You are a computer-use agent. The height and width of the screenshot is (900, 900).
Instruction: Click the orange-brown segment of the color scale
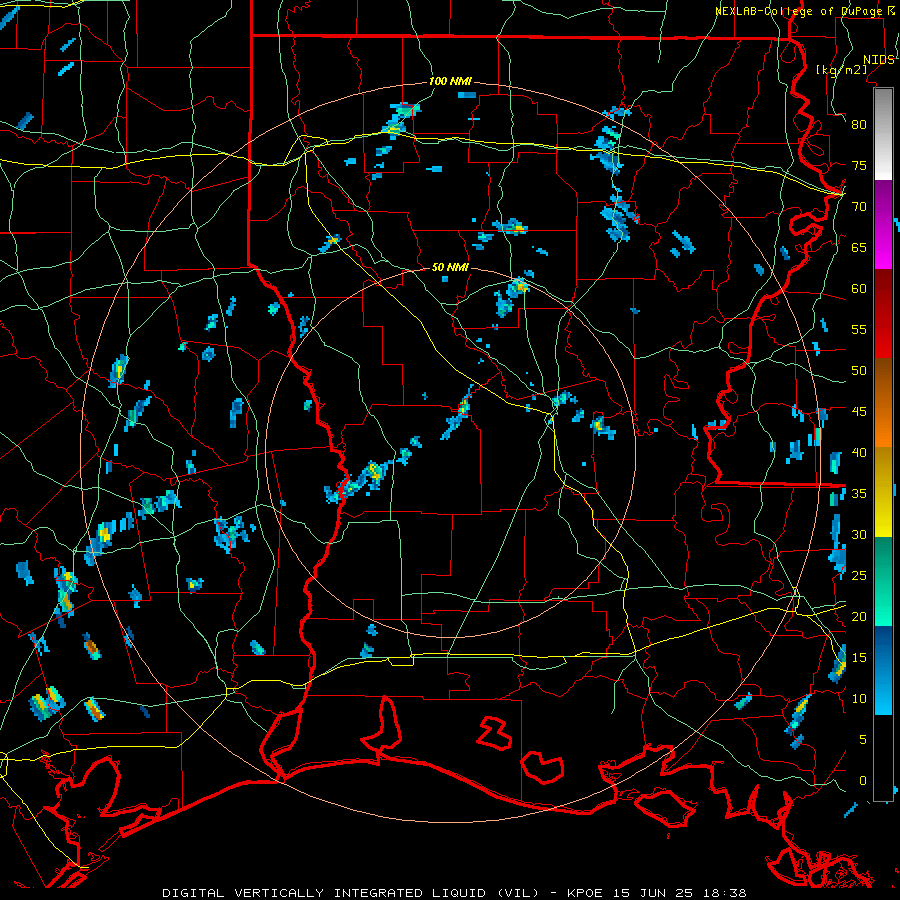click(883, 403)
